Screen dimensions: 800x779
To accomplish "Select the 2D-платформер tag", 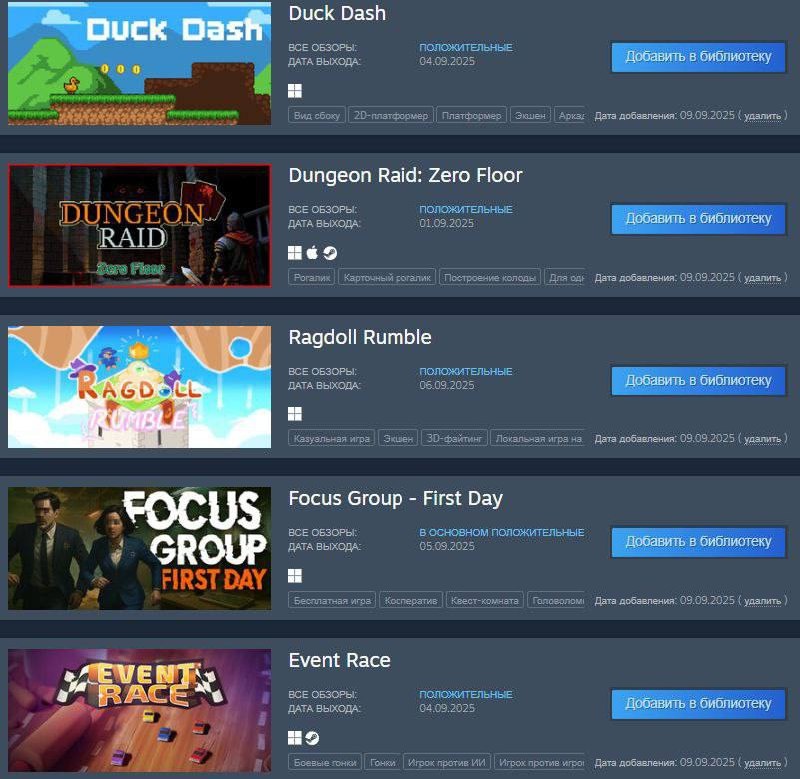I will coord(391,116).
